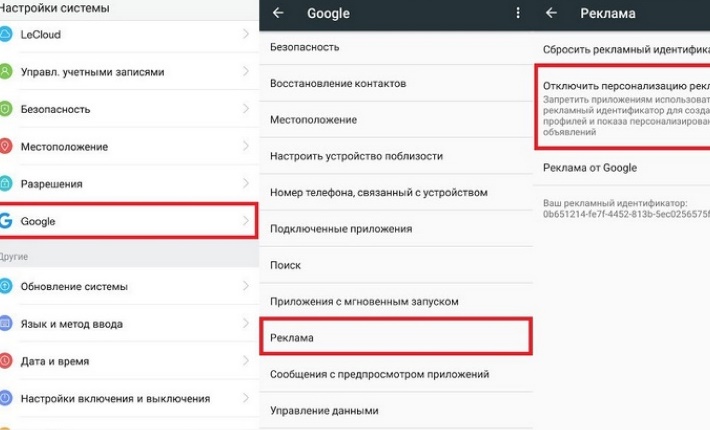Open chevron on system Безопасность row
The height and width of the screenshot is (430, 710).
click(246, 109)
